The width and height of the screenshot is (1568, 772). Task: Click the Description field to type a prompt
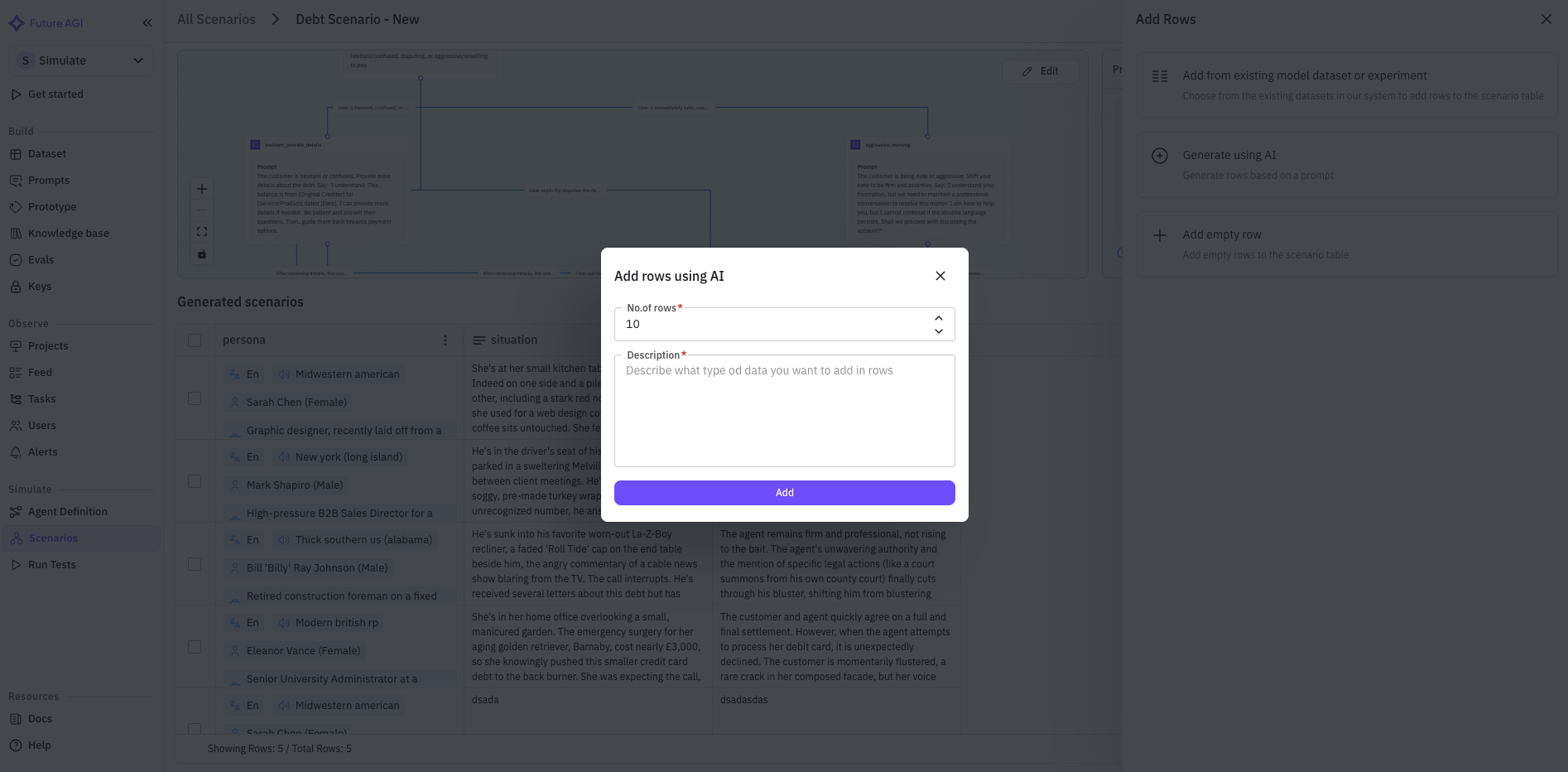pyautogui.click(x=784, y=410)
